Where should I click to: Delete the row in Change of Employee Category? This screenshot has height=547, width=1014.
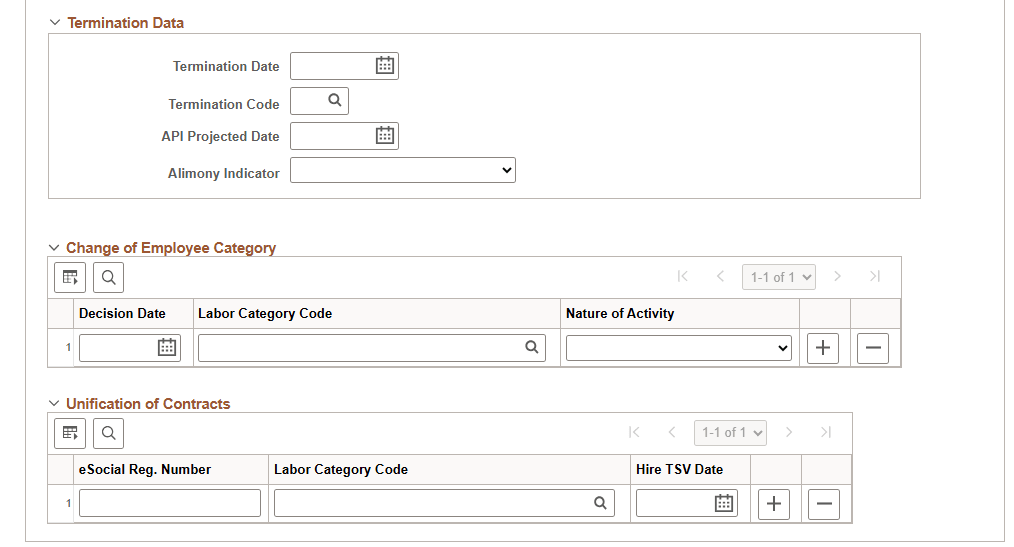tap(873, 348)
